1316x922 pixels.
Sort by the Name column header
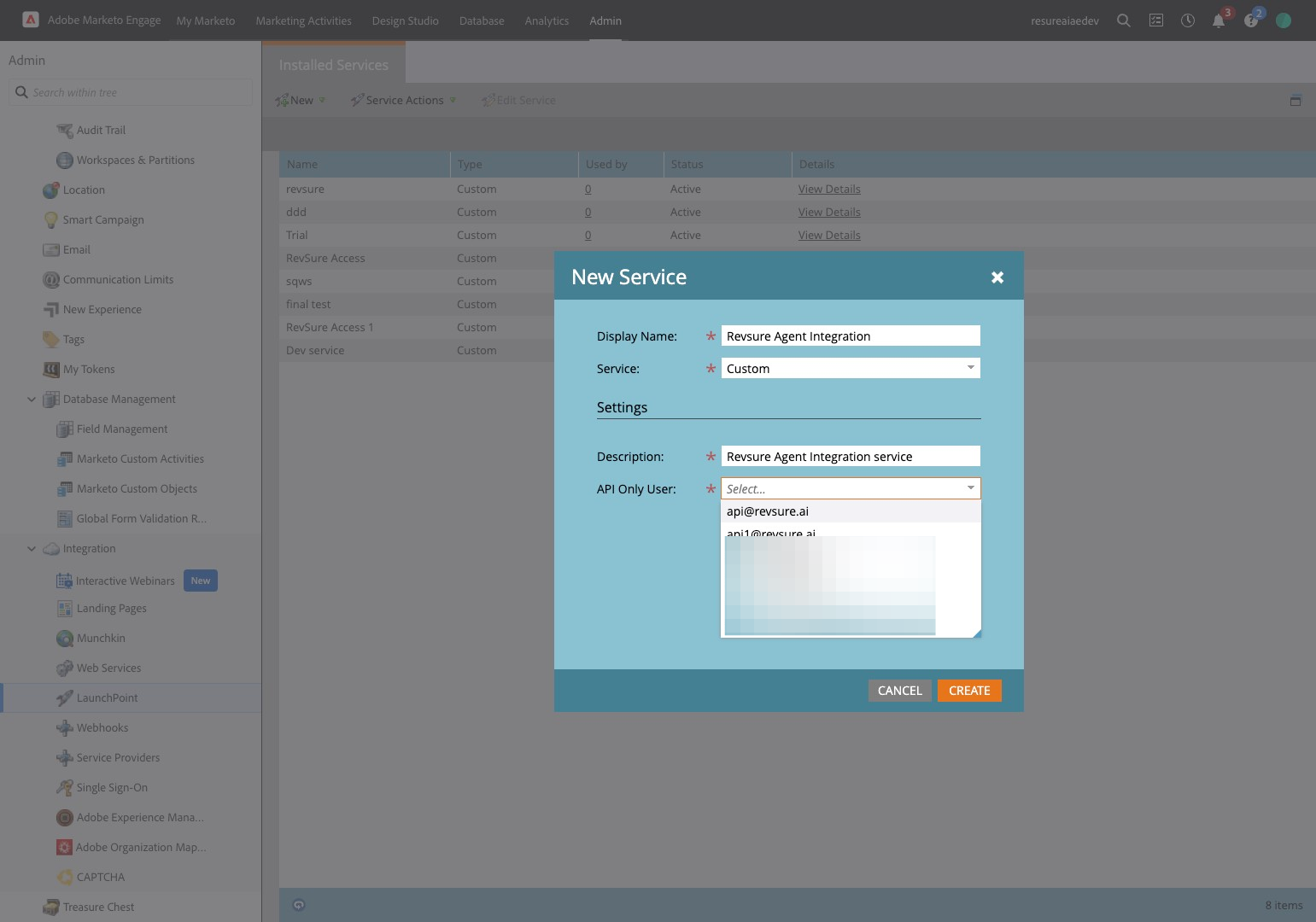pyautogui.click(x=364, y=165)
